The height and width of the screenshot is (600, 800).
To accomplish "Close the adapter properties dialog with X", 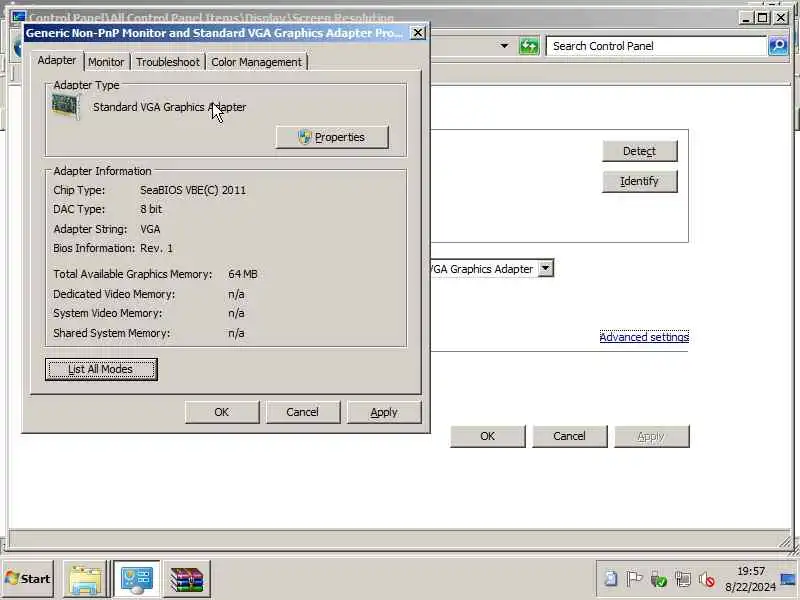I will point(417,33).
